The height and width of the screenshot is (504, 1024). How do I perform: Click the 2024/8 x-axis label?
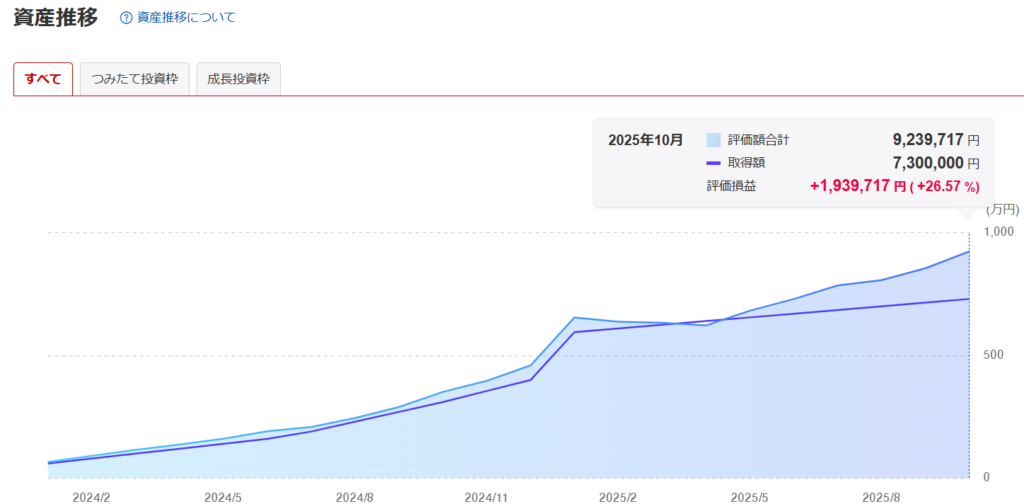click(354, 496)
